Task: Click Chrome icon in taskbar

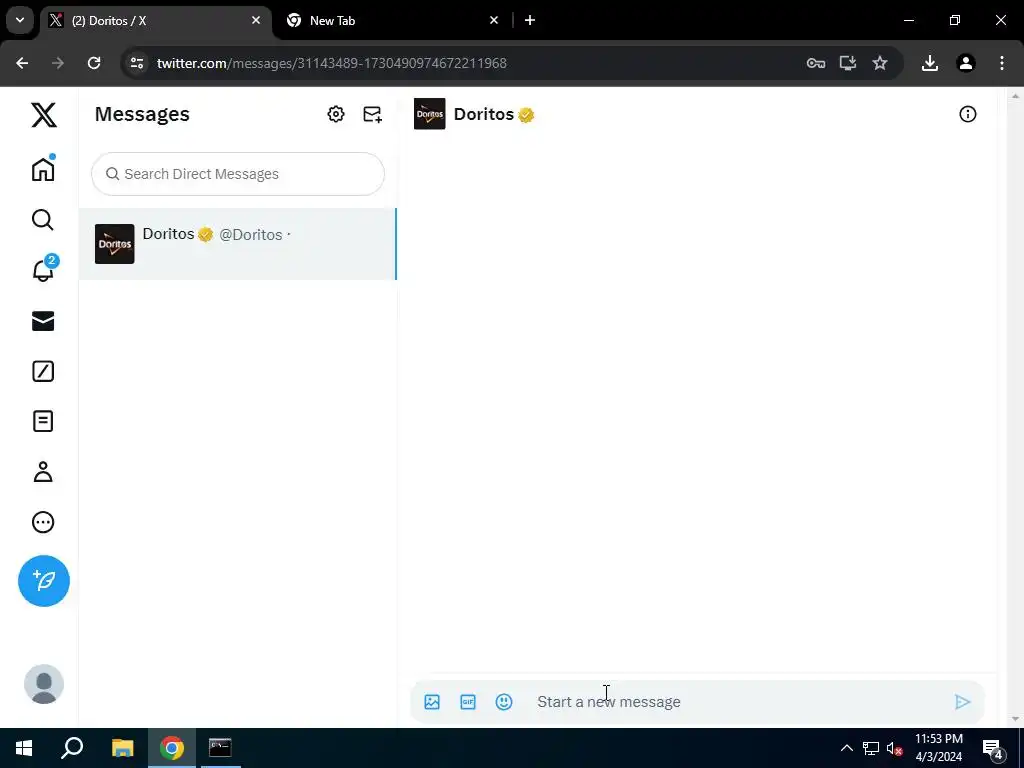Action: coord(172,748)
